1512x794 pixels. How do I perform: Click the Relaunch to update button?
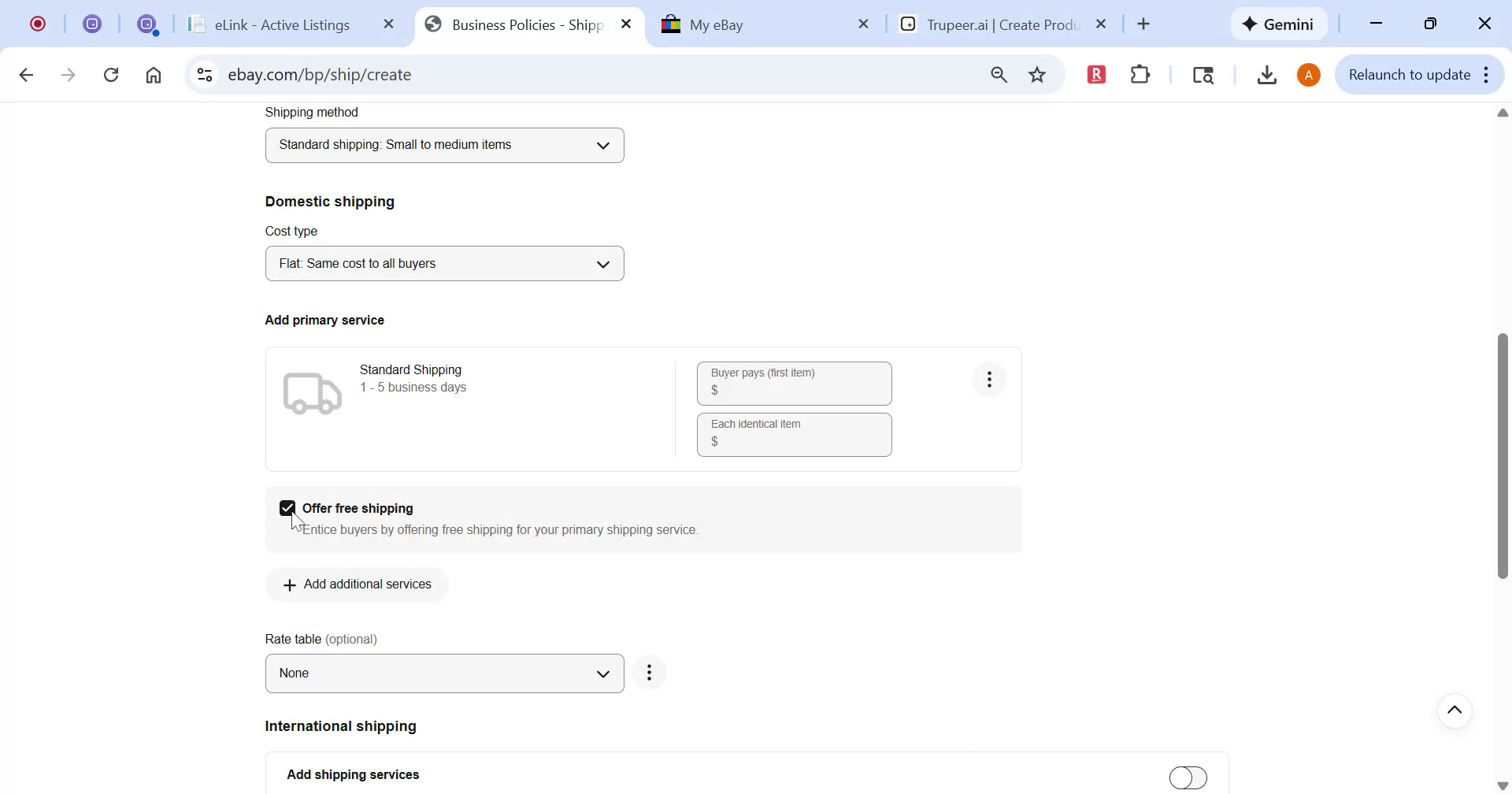(1410, 74)
